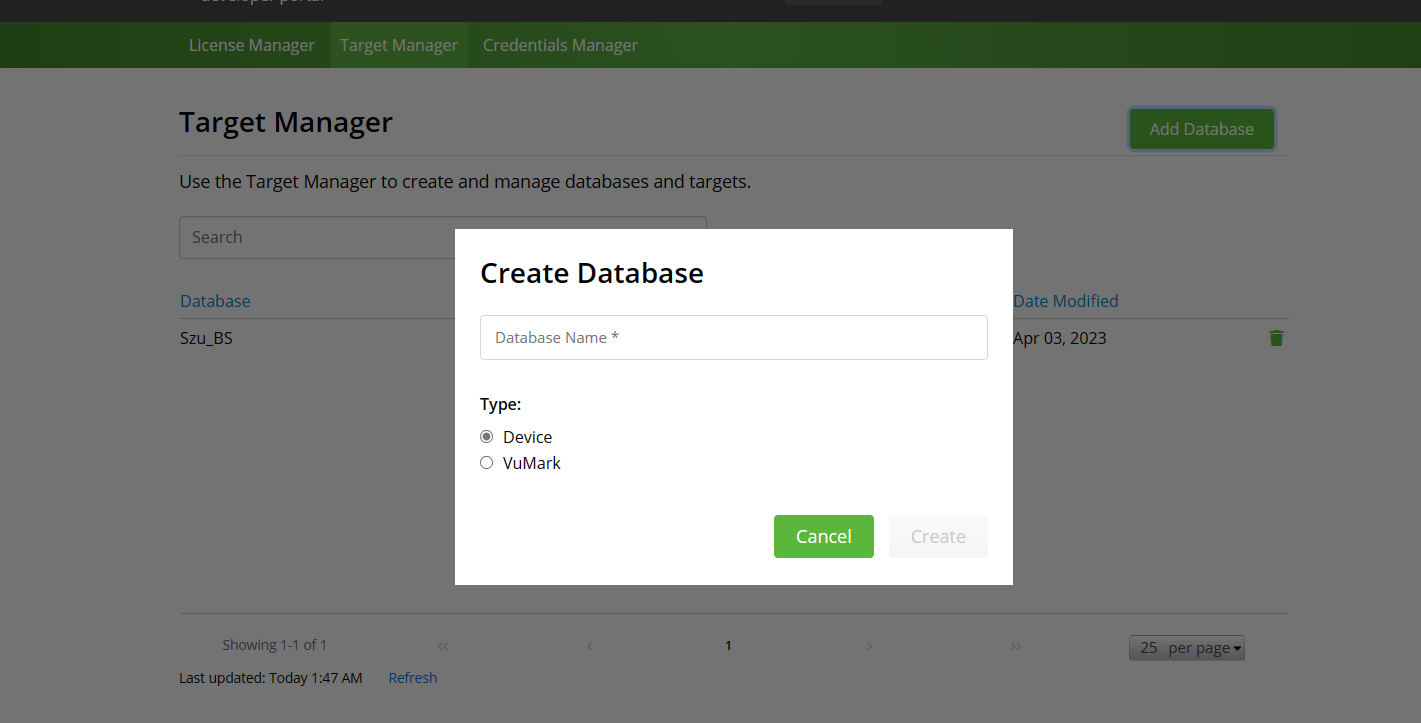This screenshot has height=723, width=1421.
Task: Sort by the Database column header
Action: pos(215,301)
